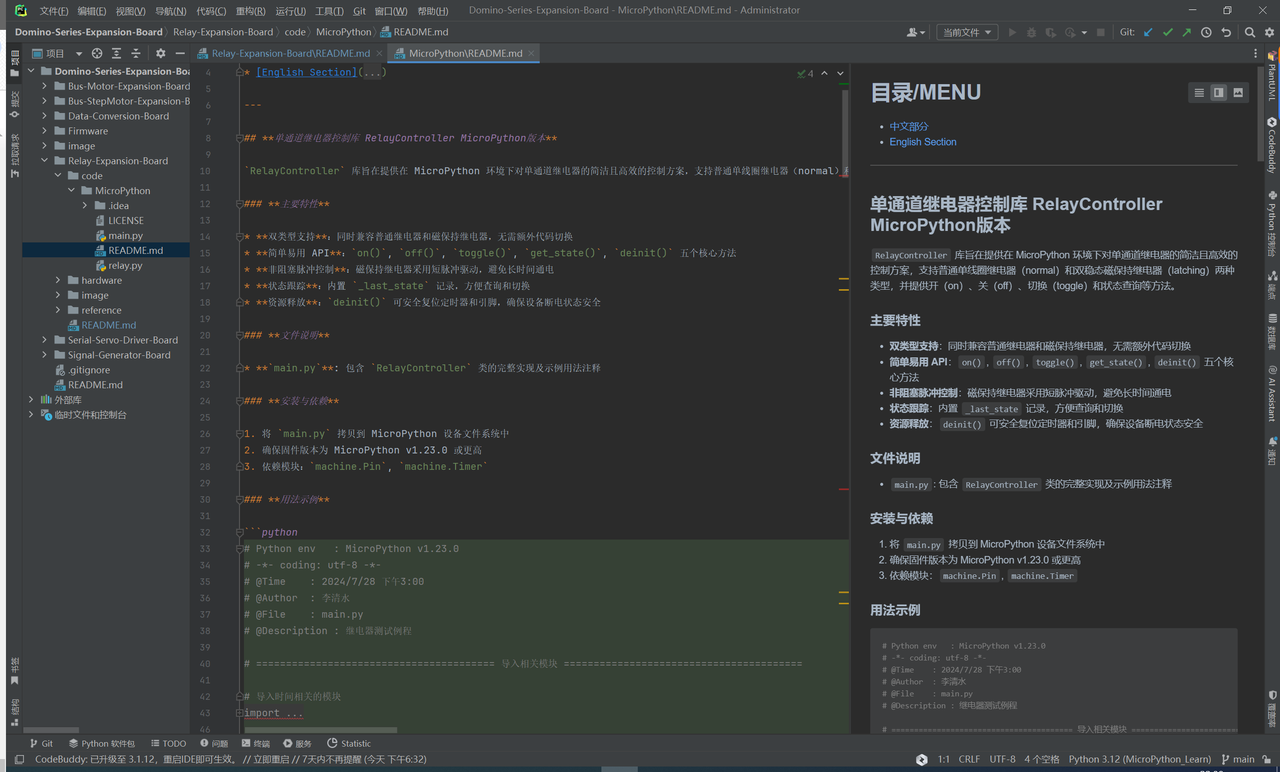The width and height of the screenshot is (1280, 772).
Task: Click the Python 3.12 interpreter status entry
Action: [x=1139, y=759]
